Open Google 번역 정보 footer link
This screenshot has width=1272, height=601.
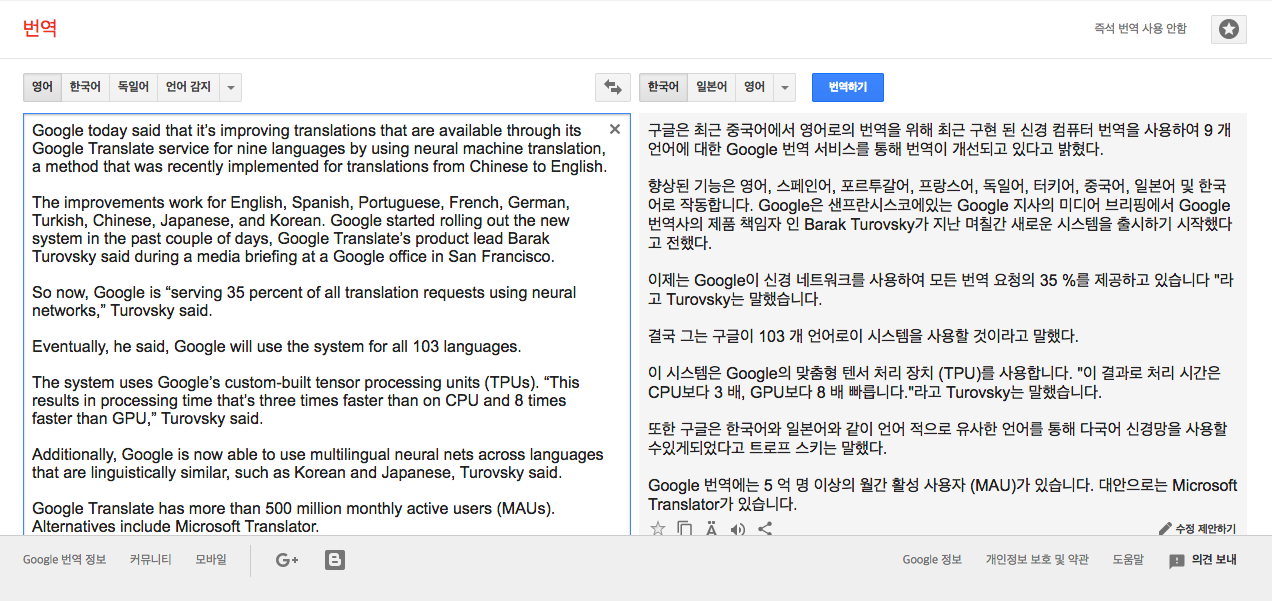(x=64, y=560)
